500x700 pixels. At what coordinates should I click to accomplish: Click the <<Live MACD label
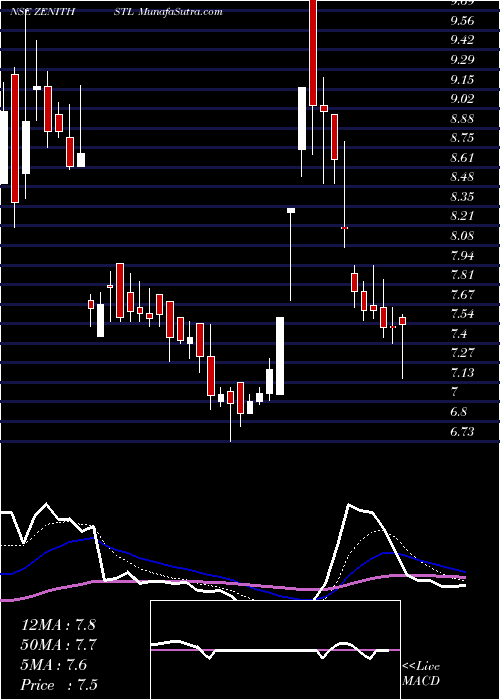[421, 674]
